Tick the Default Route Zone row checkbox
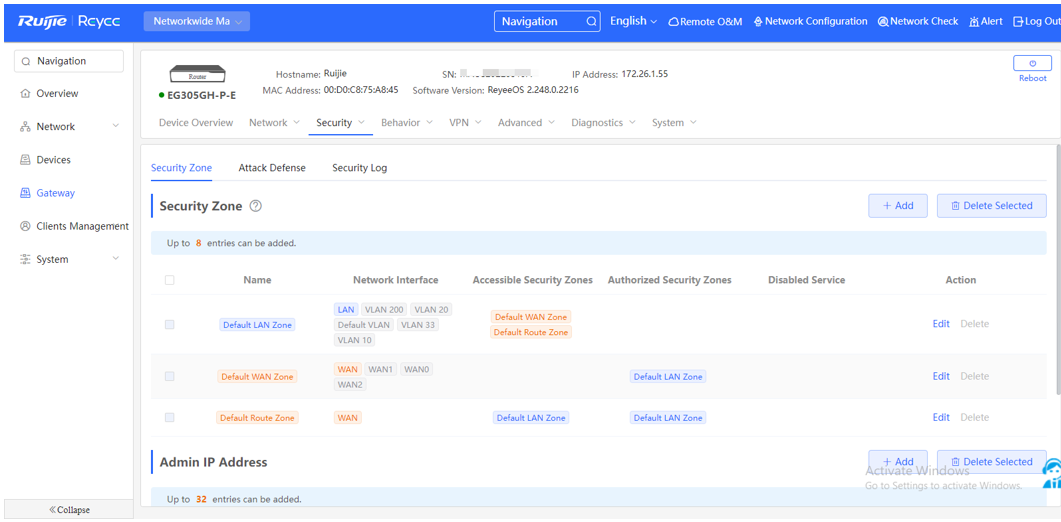Viewport: 1061px width, 522px height. 169,418
